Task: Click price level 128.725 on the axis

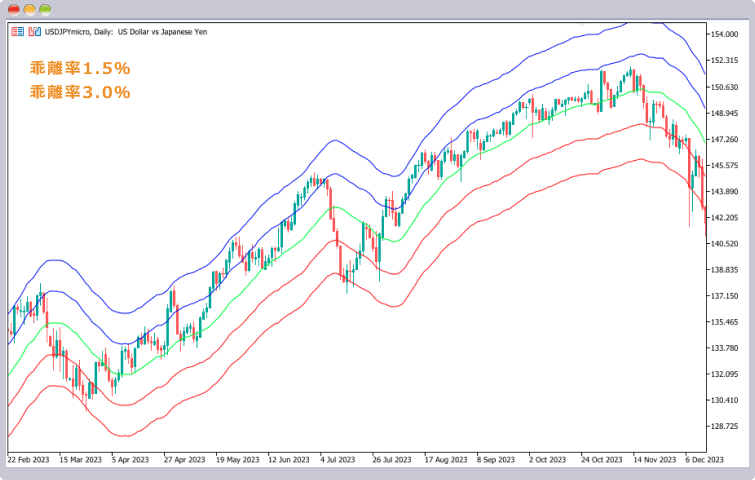Action: [x=724, y=426]
